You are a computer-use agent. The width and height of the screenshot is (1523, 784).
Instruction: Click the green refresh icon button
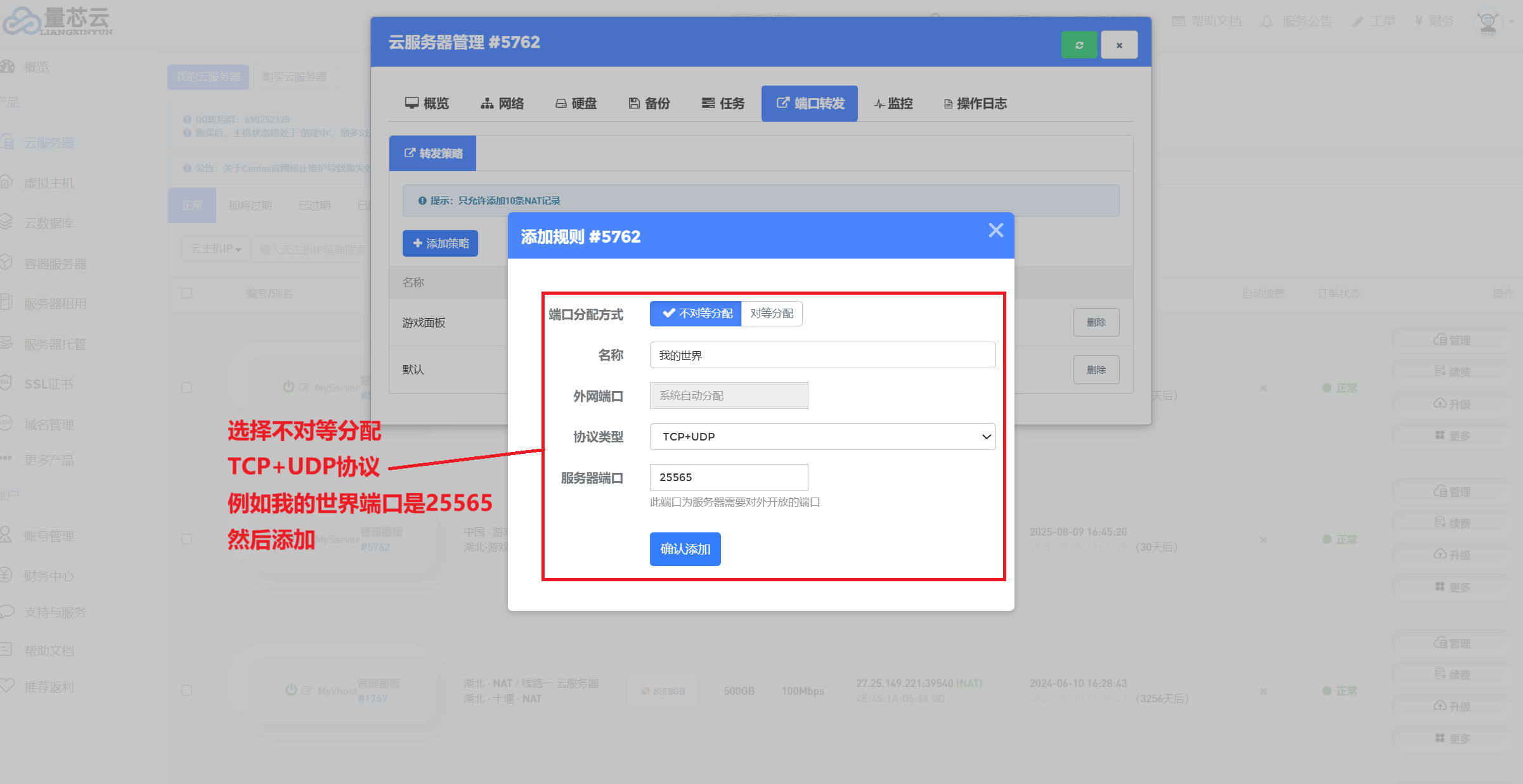click(1079, 45)
